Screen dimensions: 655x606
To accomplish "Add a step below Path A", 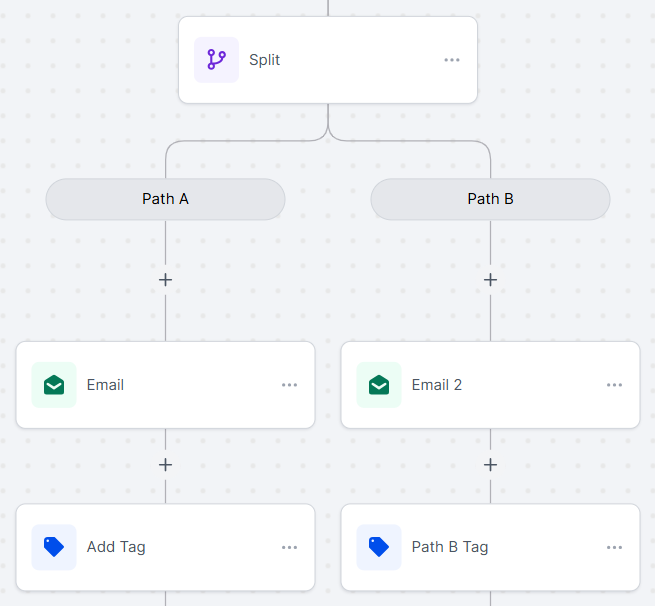I will pyautogui.click(x=165, y=280).
